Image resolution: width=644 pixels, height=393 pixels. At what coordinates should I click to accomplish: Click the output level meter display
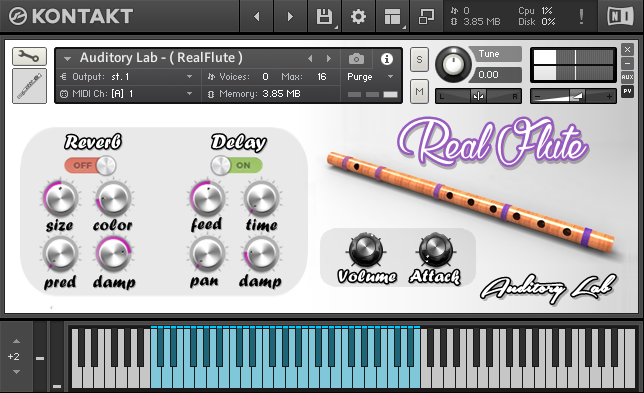pyautogui.click(x=573, y=65)
